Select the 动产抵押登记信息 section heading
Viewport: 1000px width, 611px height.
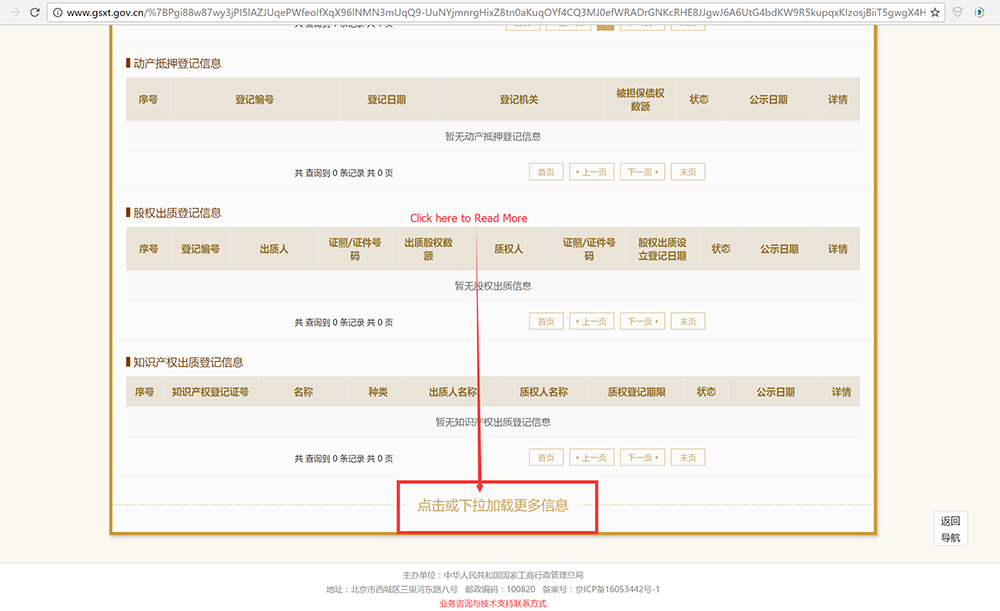177,63
